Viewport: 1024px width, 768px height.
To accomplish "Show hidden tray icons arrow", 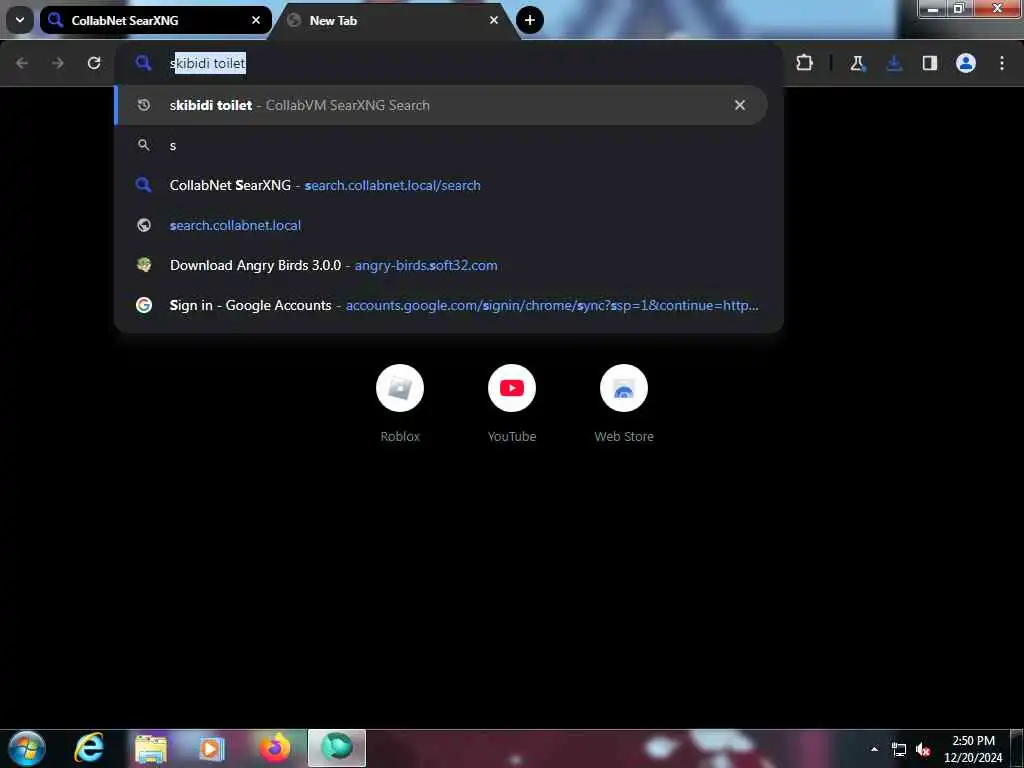I will 874,749.
